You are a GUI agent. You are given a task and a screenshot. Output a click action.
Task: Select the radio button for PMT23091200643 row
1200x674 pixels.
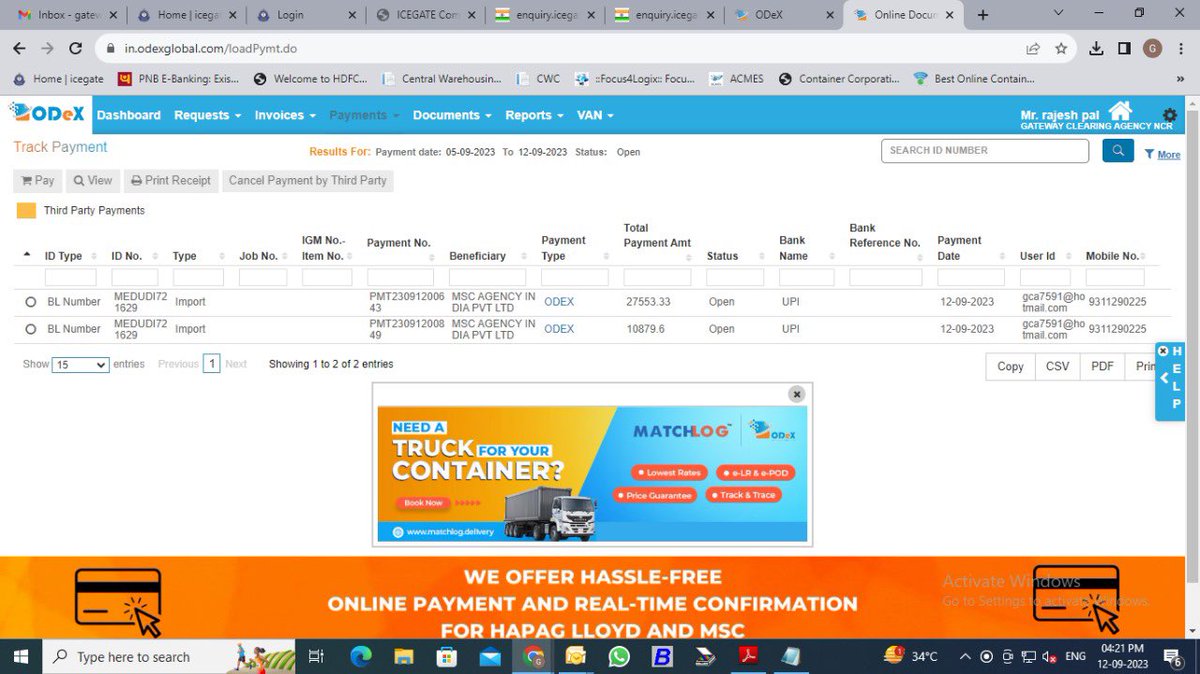[x=31, y=302]
